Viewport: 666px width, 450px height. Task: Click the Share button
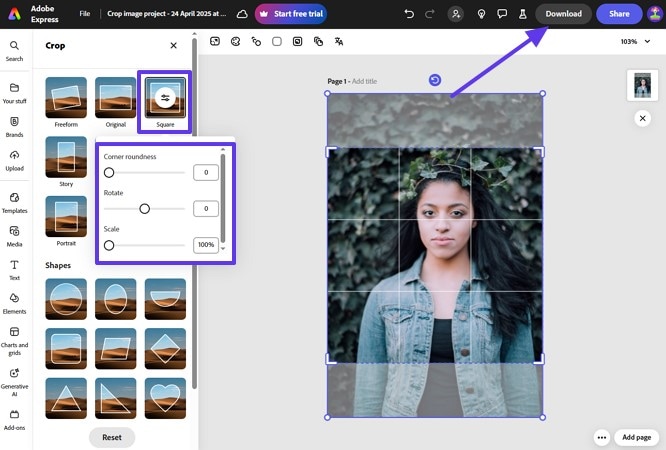click(x=619, y=14)
